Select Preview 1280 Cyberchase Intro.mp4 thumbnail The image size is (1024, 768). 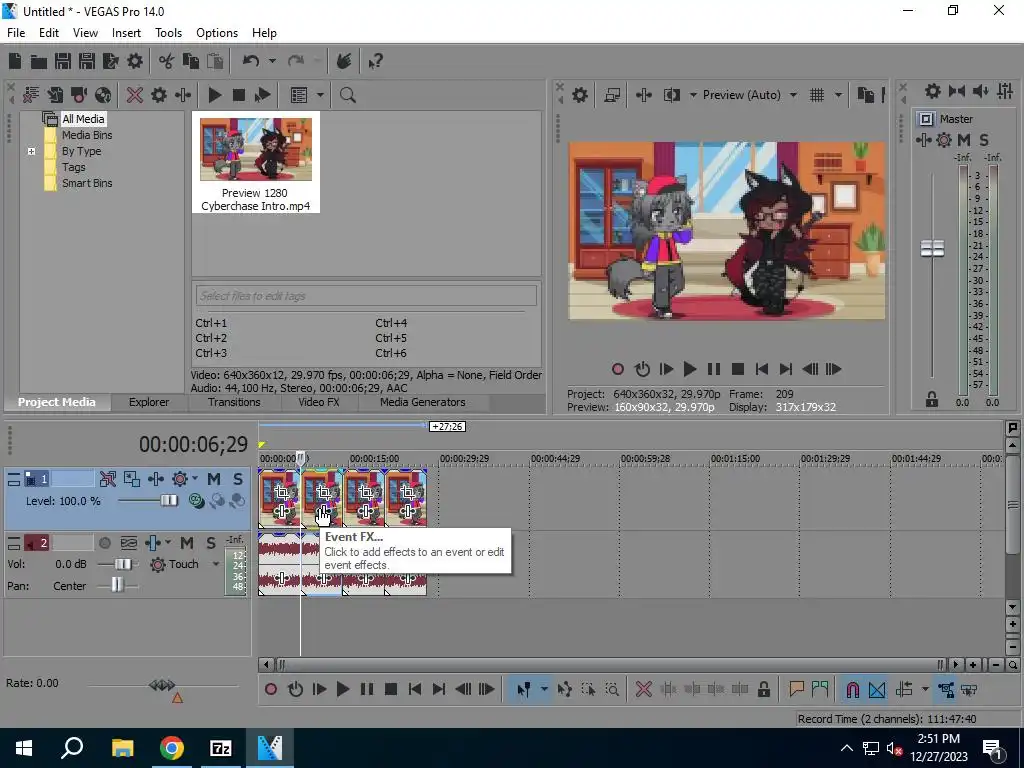[x=255, y=162]
